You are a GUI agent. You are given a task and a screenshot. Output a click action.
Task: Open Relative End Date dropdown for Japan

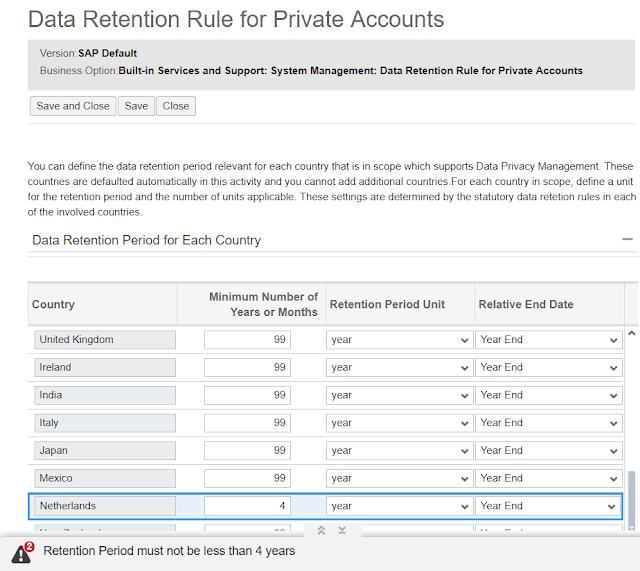pyautogui.click(x=548, y=451)
